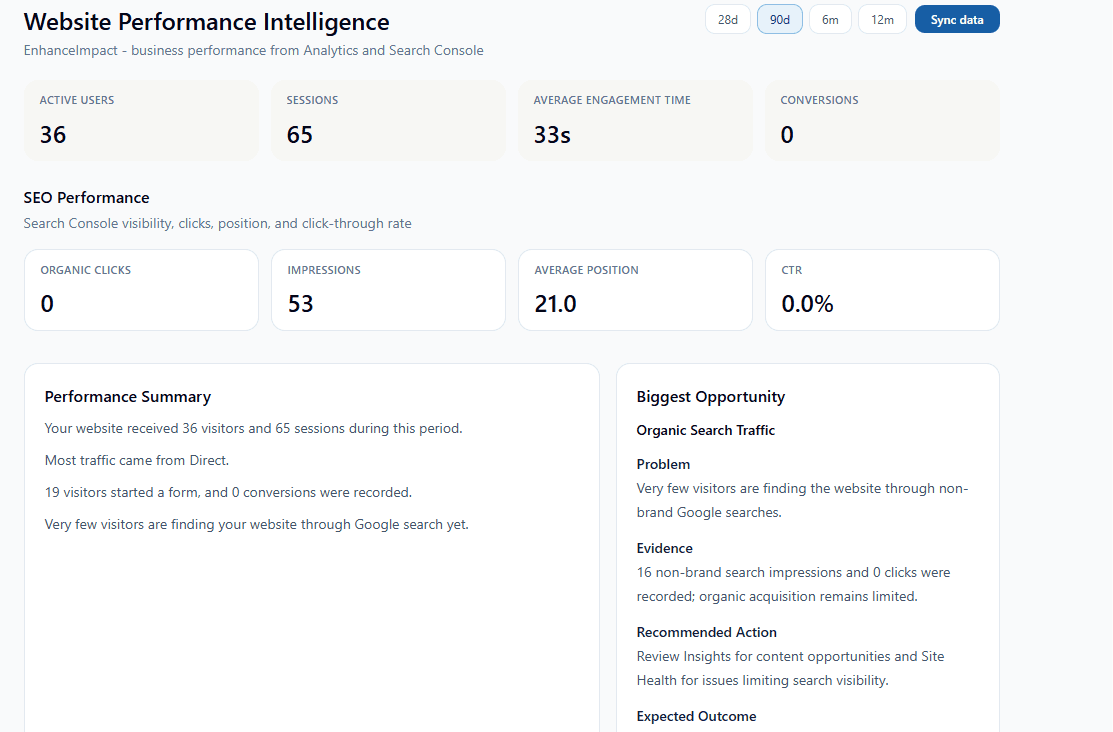Screen dimensions: 1113x732
Task: Click the SEO Performance heading
Action: pyautogui.click(x=87, y=197)
